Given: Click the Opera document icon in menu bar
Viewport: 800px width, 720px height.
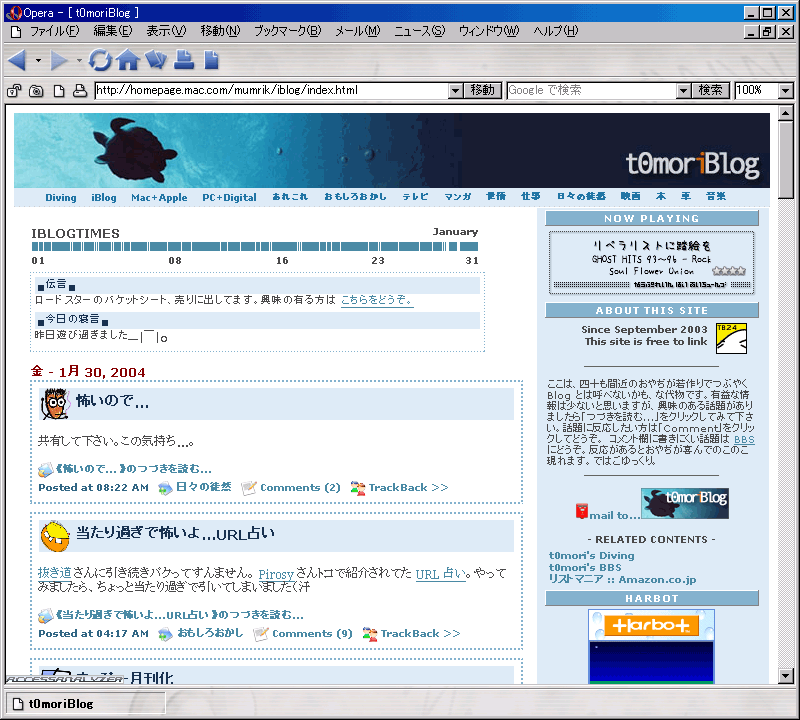Looking at the screenshot, I should click(x=16, y=32).
